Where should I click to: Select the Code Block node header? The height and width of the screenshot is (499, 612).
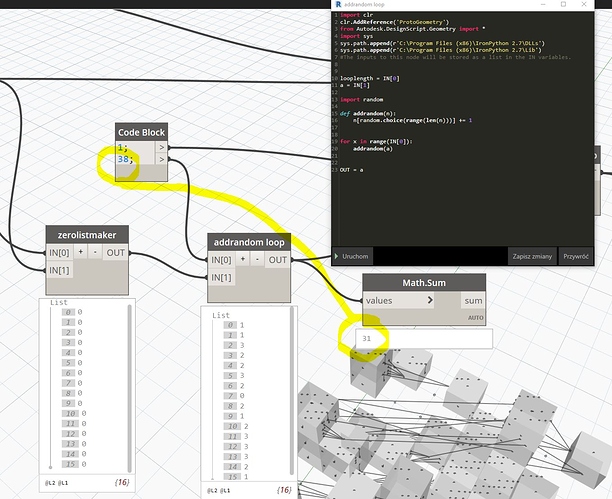pos(141,132)
